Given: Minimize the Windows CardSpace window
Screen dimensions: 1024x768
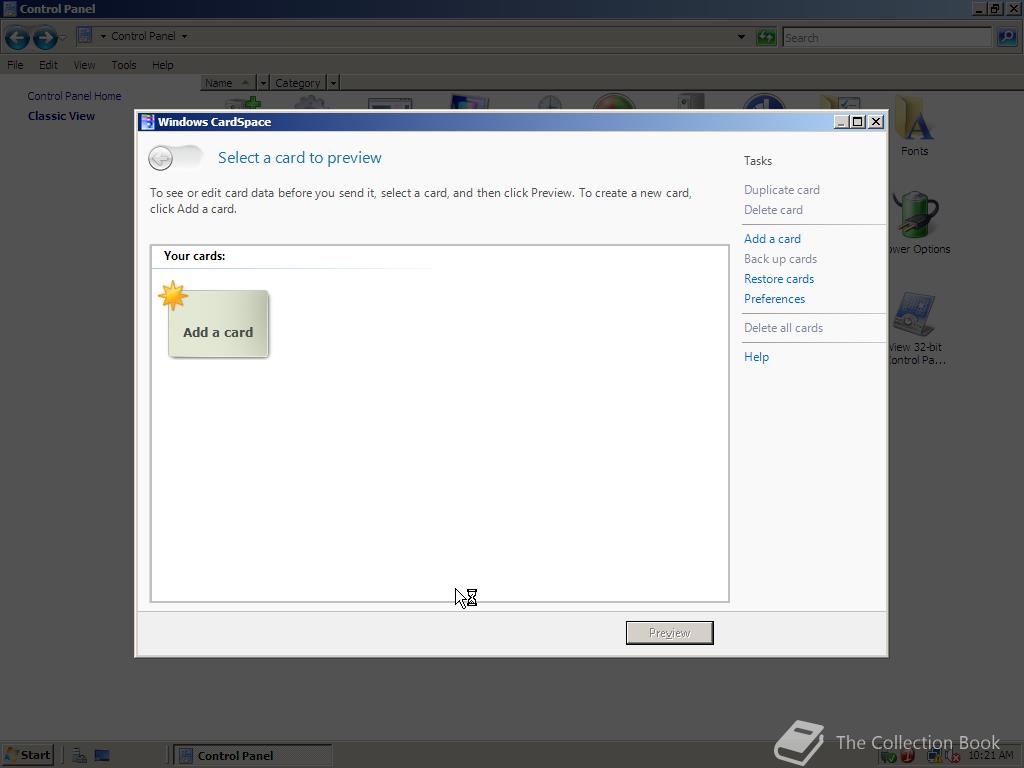Looking at the screenshot, I should point(841,122).
